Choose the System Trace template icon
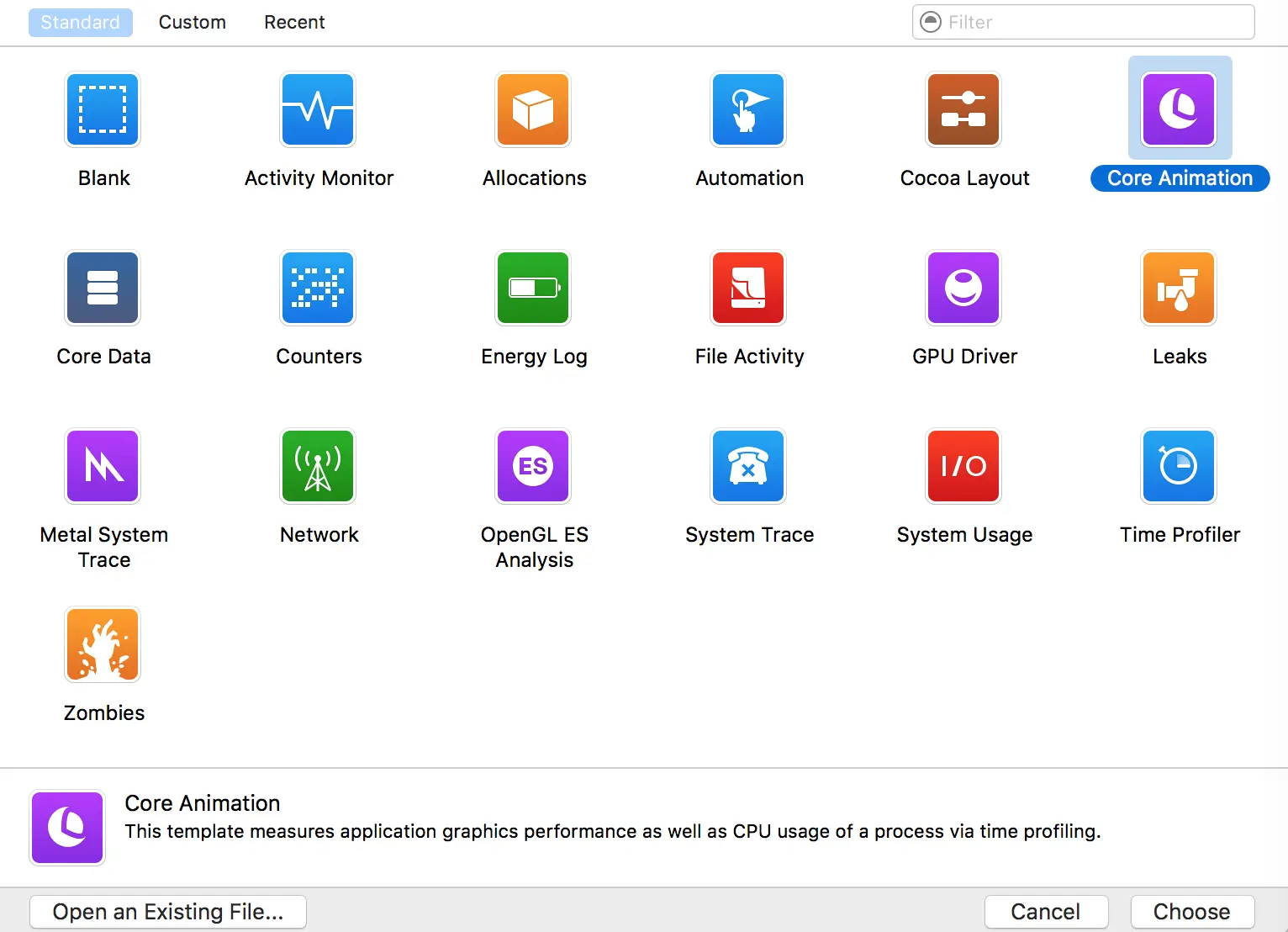1288x932 pixels. coord(748,466)
